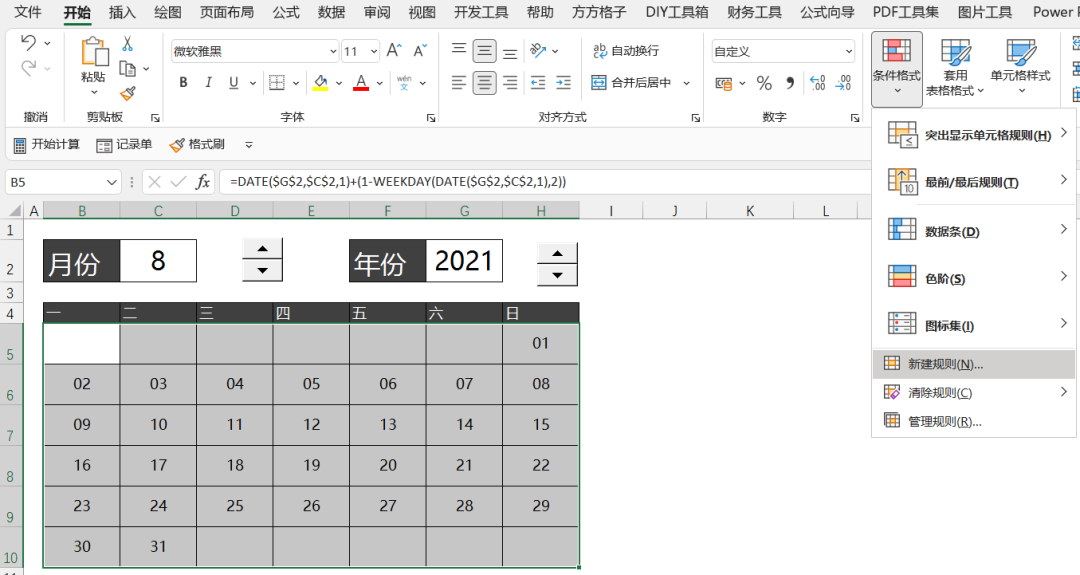
Task: Click the Decrease Decimal icon
Action: (843, 83)
